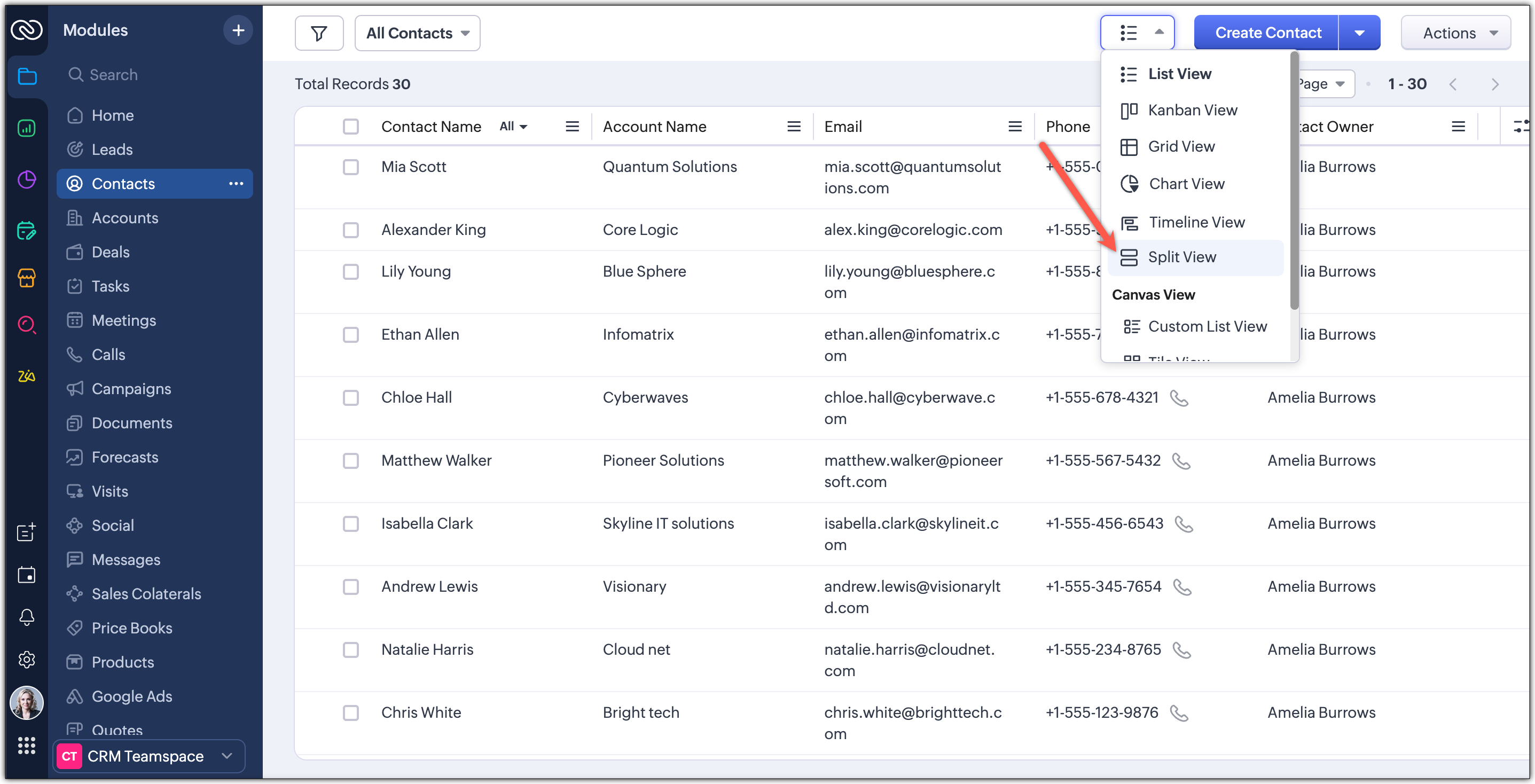Screen dimensions: 1535x784
Task: Click the Search field in Modules sidebar
Action: pyautogui.click(x=113, y=74)
